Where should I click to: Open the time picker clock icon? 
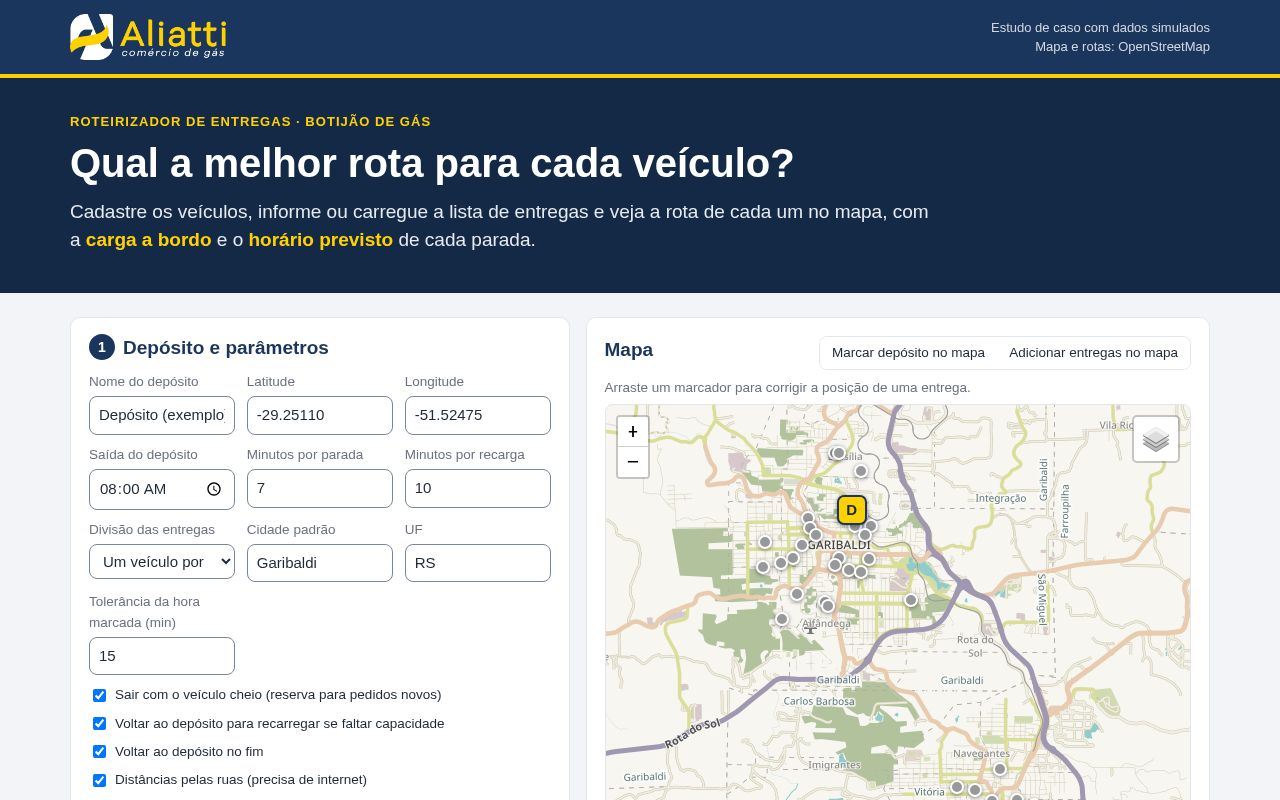pos(214,489)
